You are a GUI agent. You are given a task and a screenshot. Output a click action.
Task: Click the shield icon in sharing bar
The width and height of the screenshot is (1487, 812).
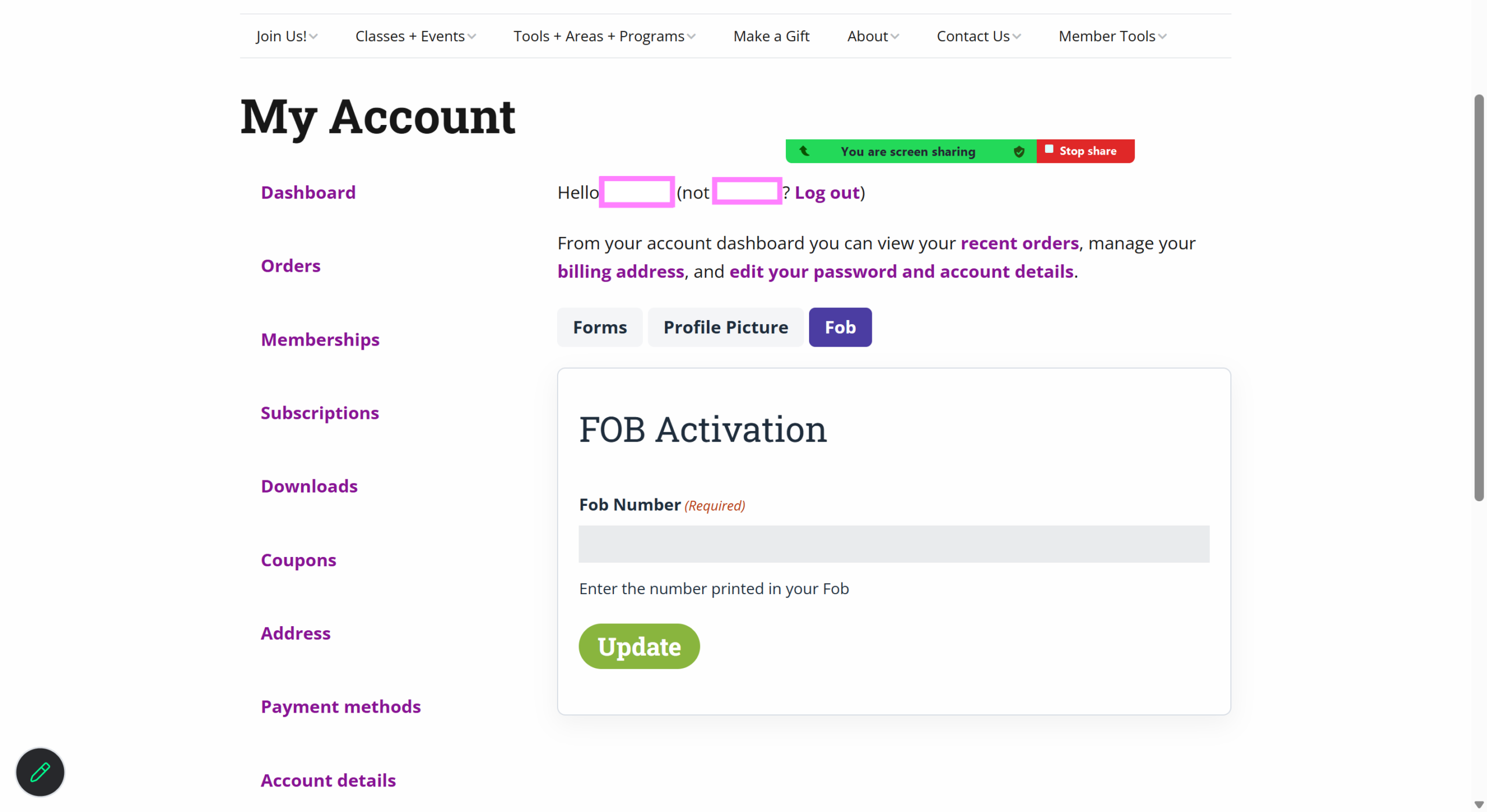click(x=1019, y=152)
